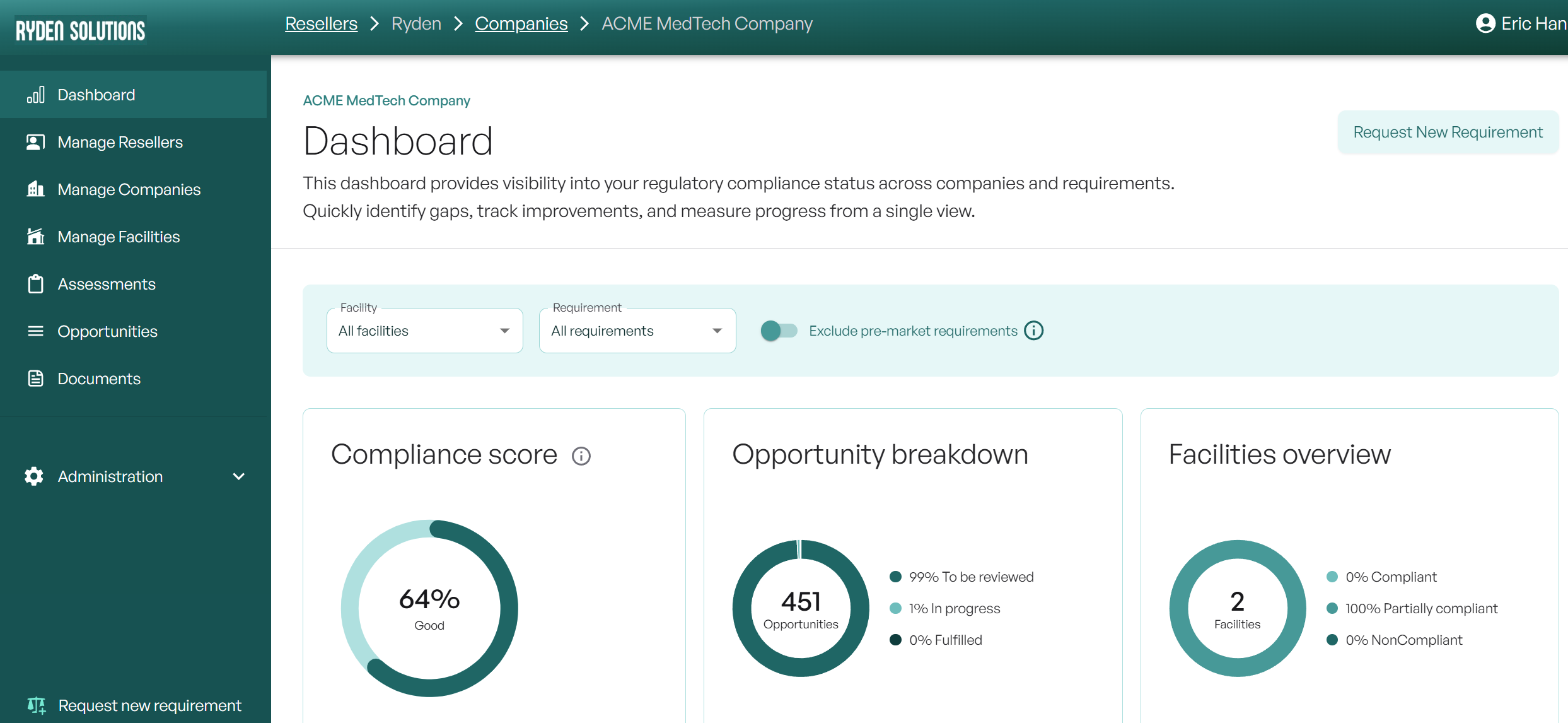Click the Assessments clipboard icon

35,284
